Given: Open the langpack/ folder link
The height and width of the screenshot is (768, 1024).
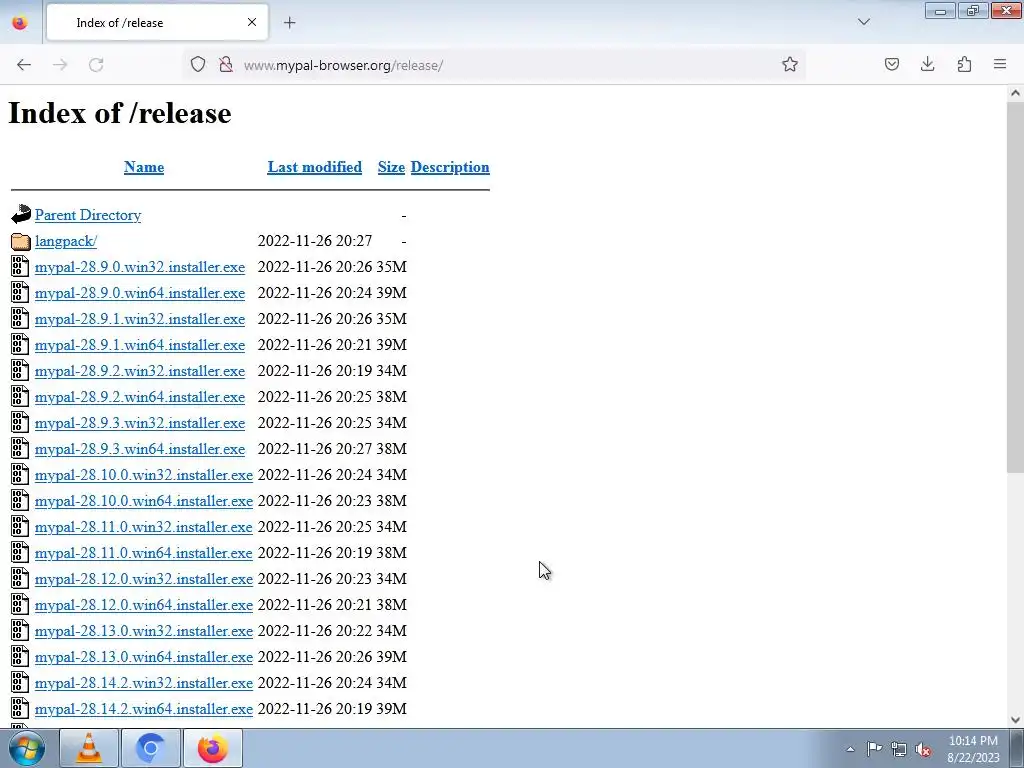Looking at the screenshot, I should [x=66, y=241].
